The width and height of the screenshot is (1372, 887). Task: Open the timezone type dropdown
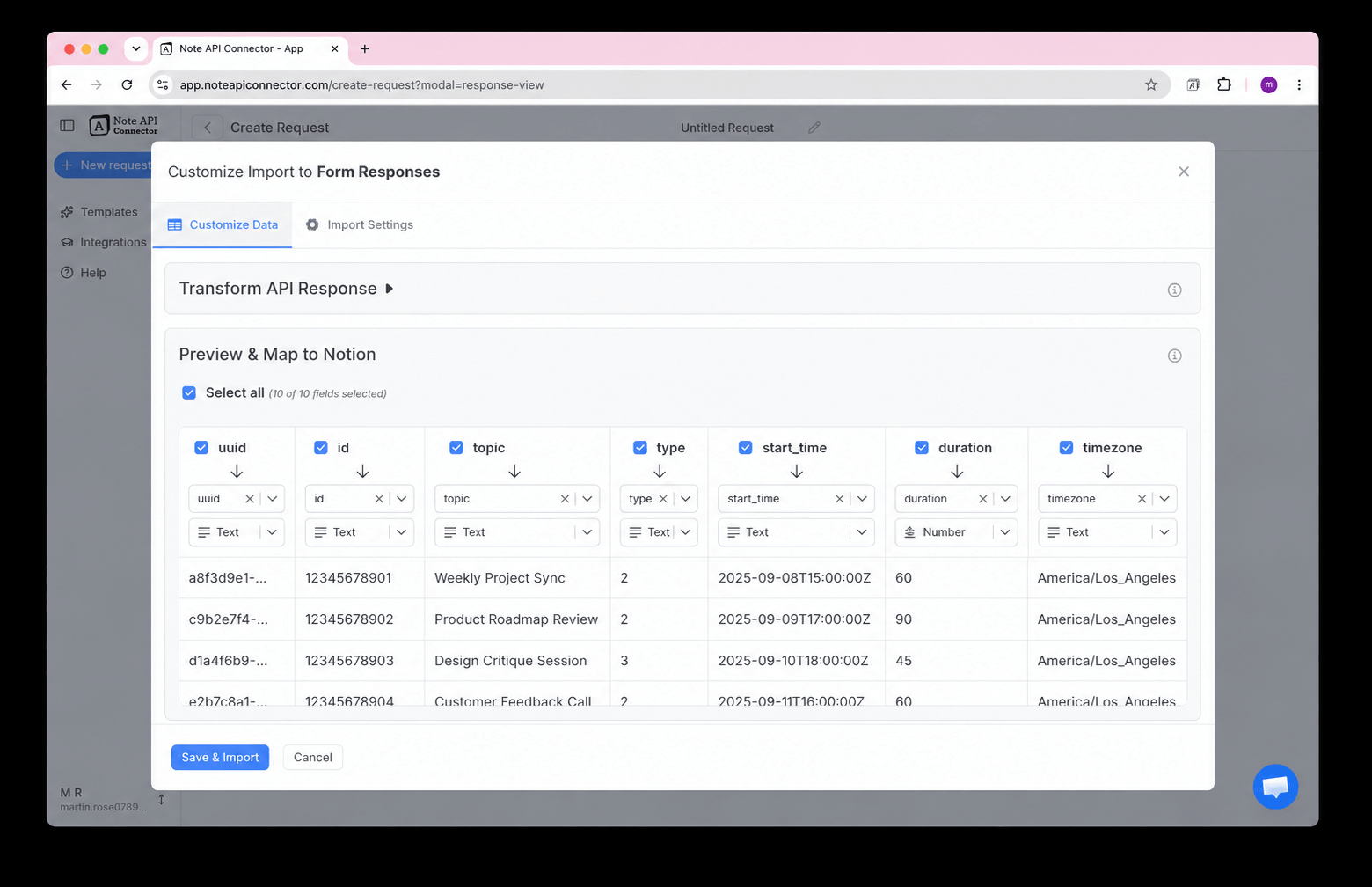click(1107, 532)
